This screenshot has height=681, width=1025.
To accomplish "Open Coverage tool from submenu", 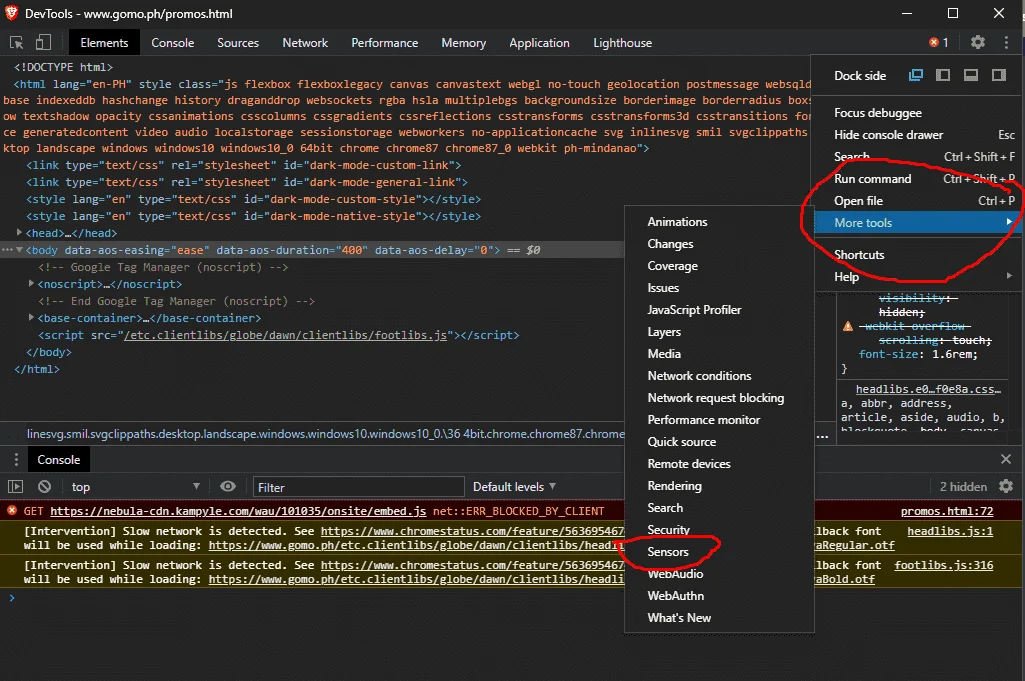I will [x=719, y=266].
